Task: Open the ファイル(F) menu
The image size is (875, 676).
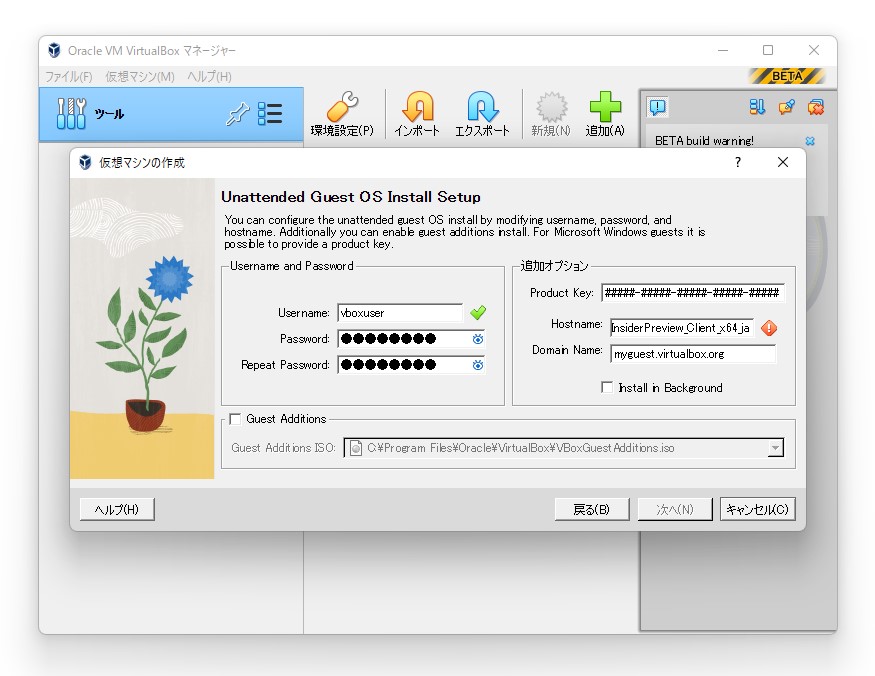Action: pyautogui.click(x=69, y=76)
